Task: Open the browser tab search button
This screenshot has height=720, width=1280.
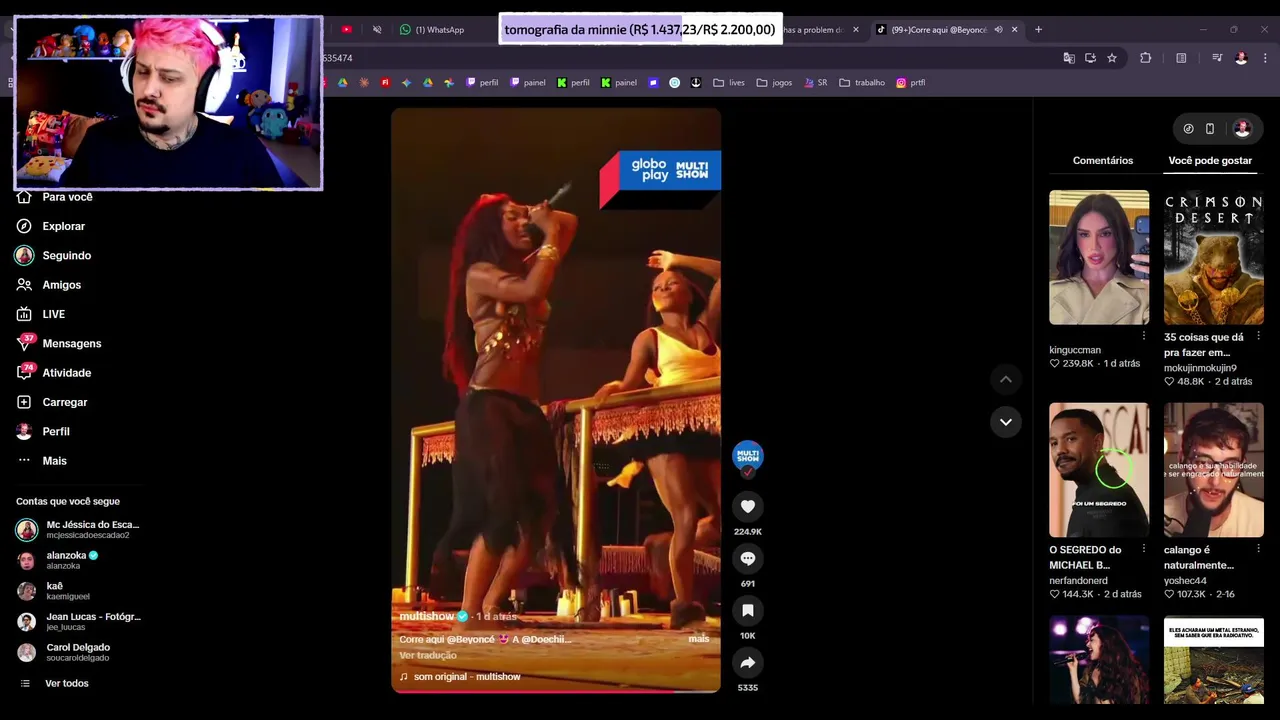Action: (9, 30)
